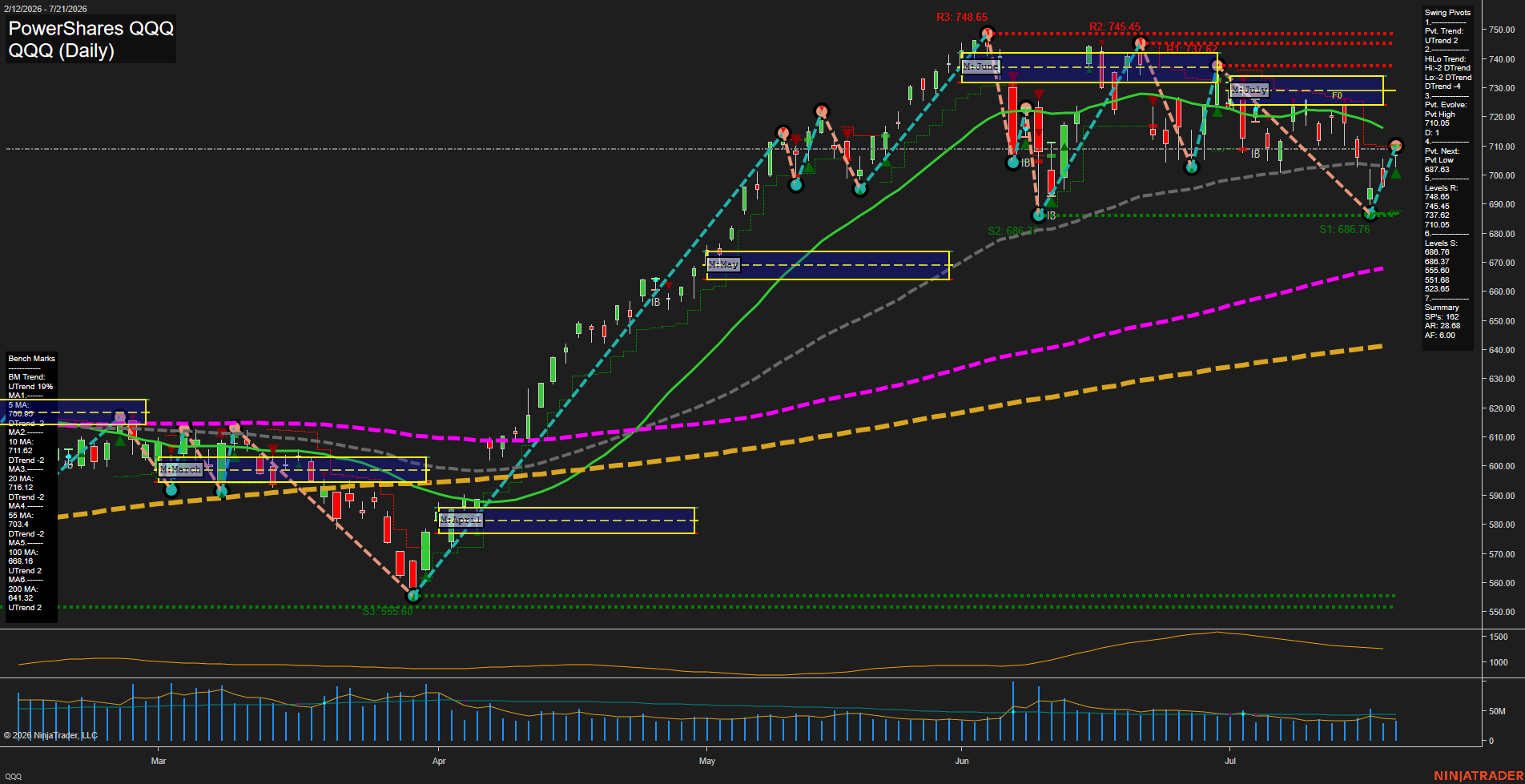
Task: Click the Jun label on time axis
Action: [x=962, y=761]
